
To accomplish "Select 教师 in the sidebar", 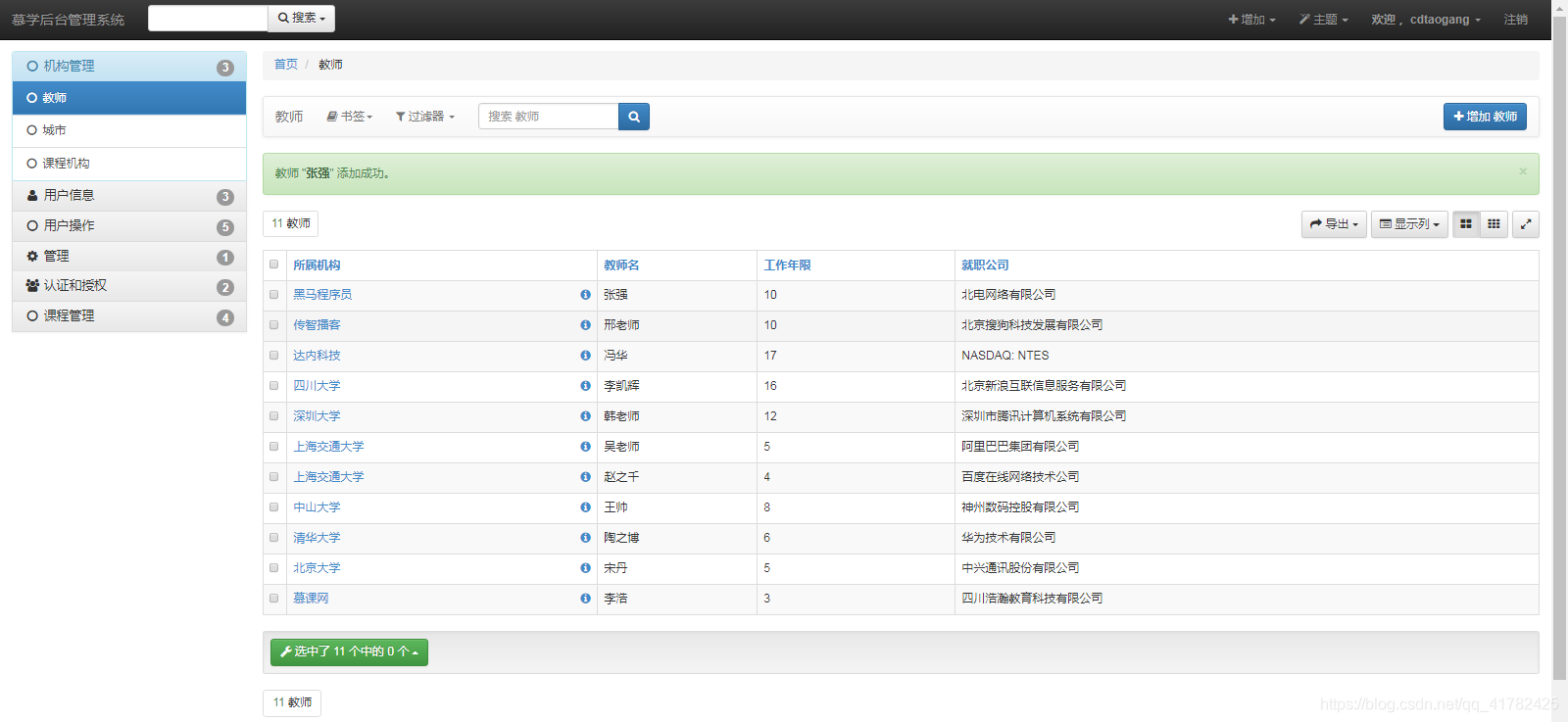I will coord(129,98).
